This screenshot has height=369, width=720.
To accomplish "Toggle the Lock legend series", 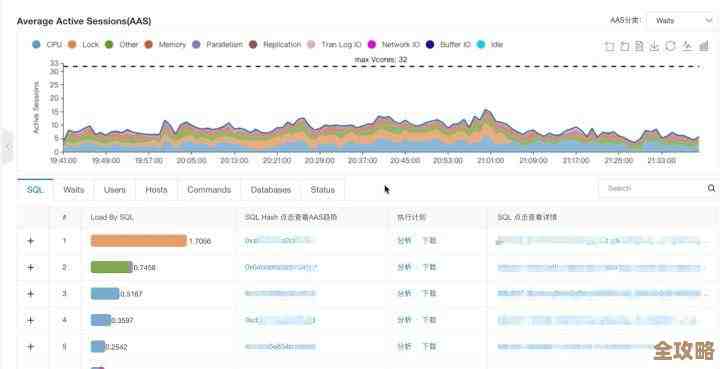I will (x=83, y=45).
